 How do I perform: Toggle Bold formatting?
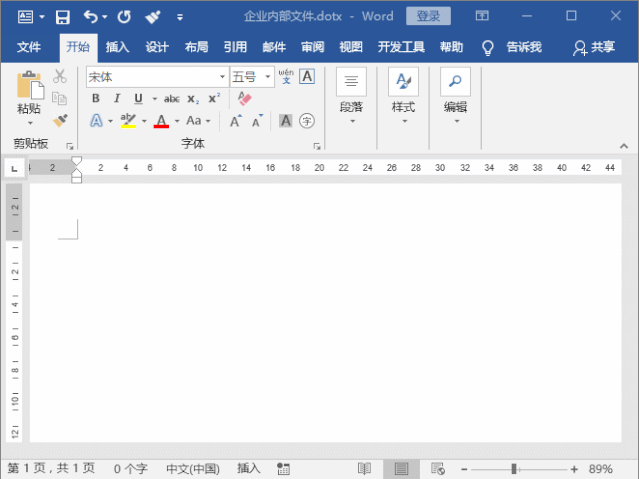tap(96, 98)
